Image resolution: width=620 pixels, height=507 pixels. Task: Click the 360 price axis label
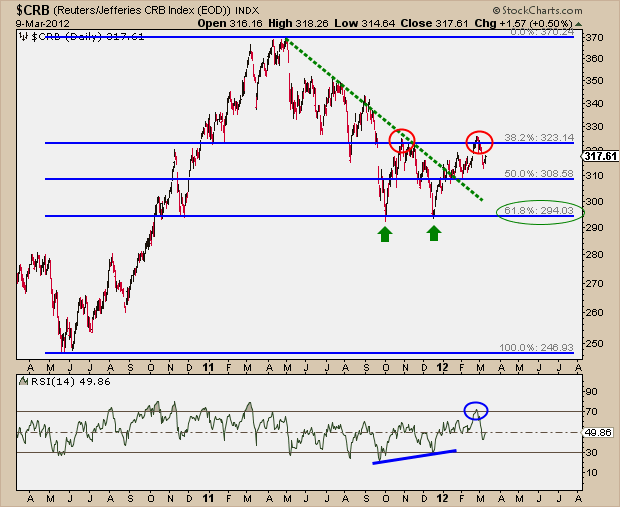pos(595,59)
